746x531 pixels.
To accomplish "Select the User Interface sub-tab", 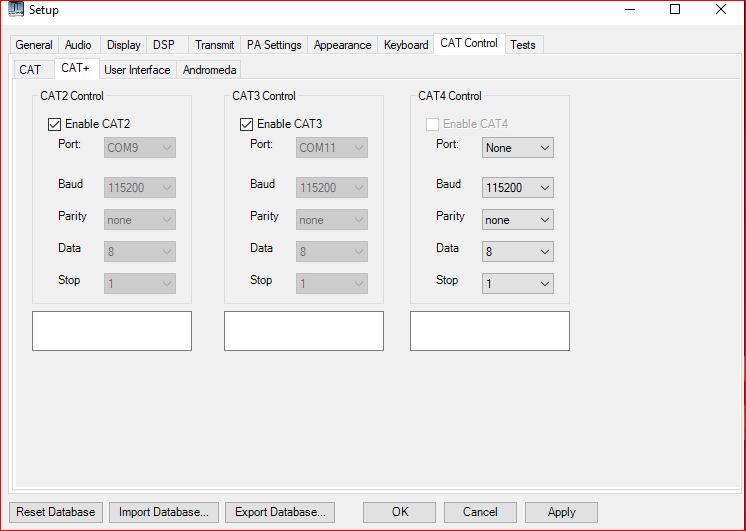I will [x=137, y=70].
